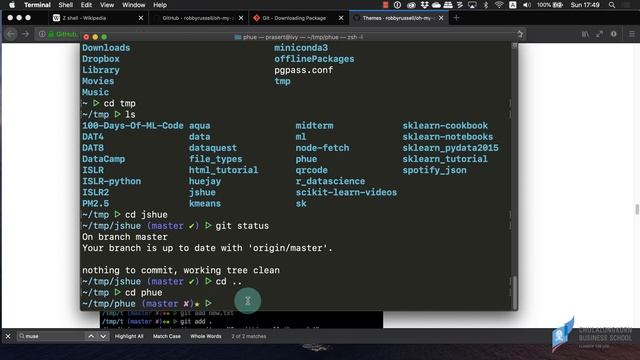Open a new browser tab

[456, 18]
